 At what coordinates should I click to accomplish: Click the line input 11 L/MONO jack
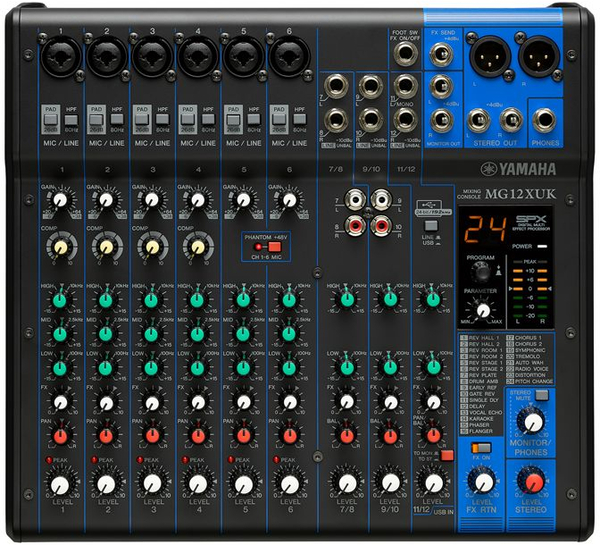point(405,86)
